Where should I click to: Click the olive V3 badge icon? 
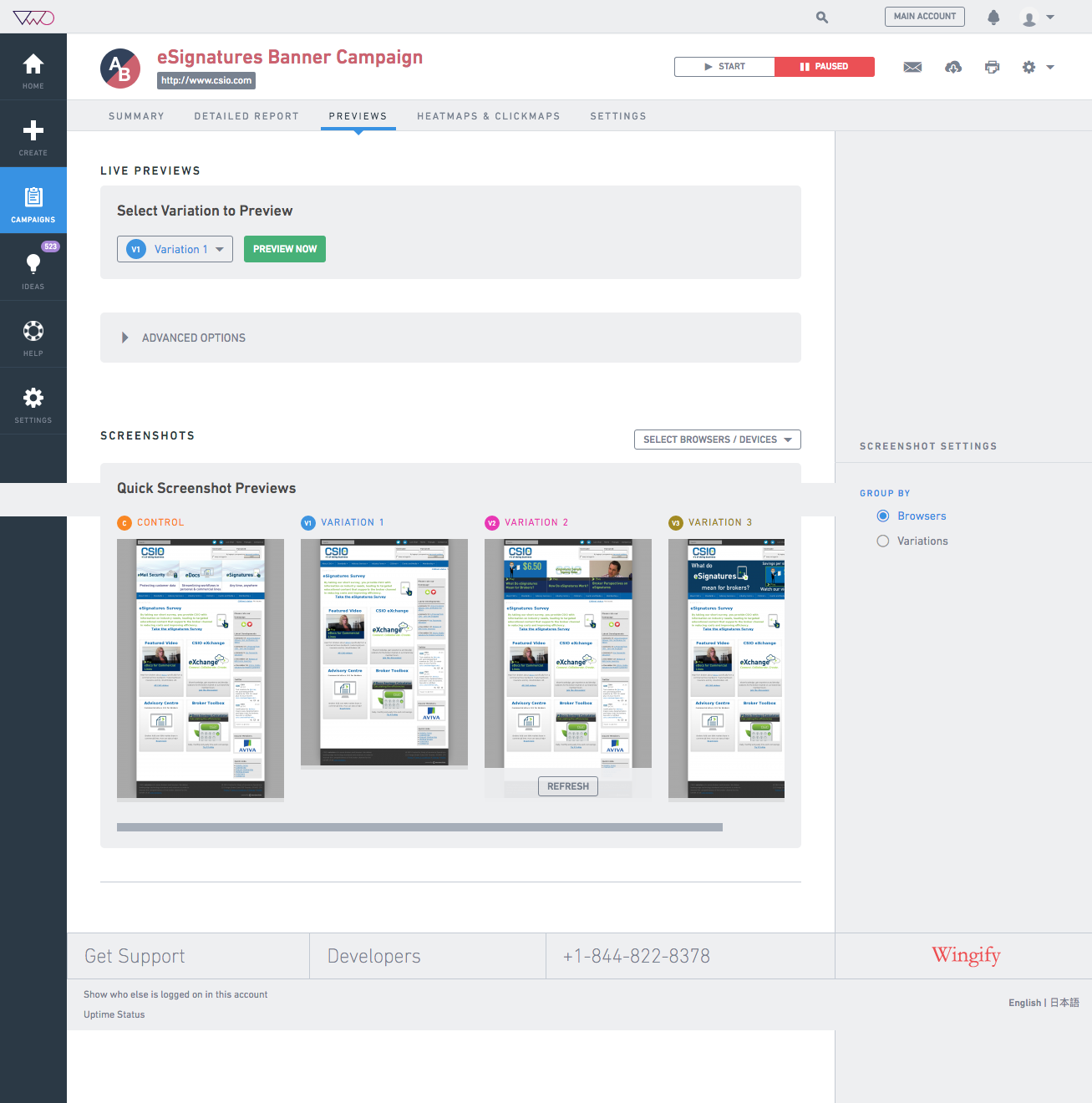click(676, 523)
